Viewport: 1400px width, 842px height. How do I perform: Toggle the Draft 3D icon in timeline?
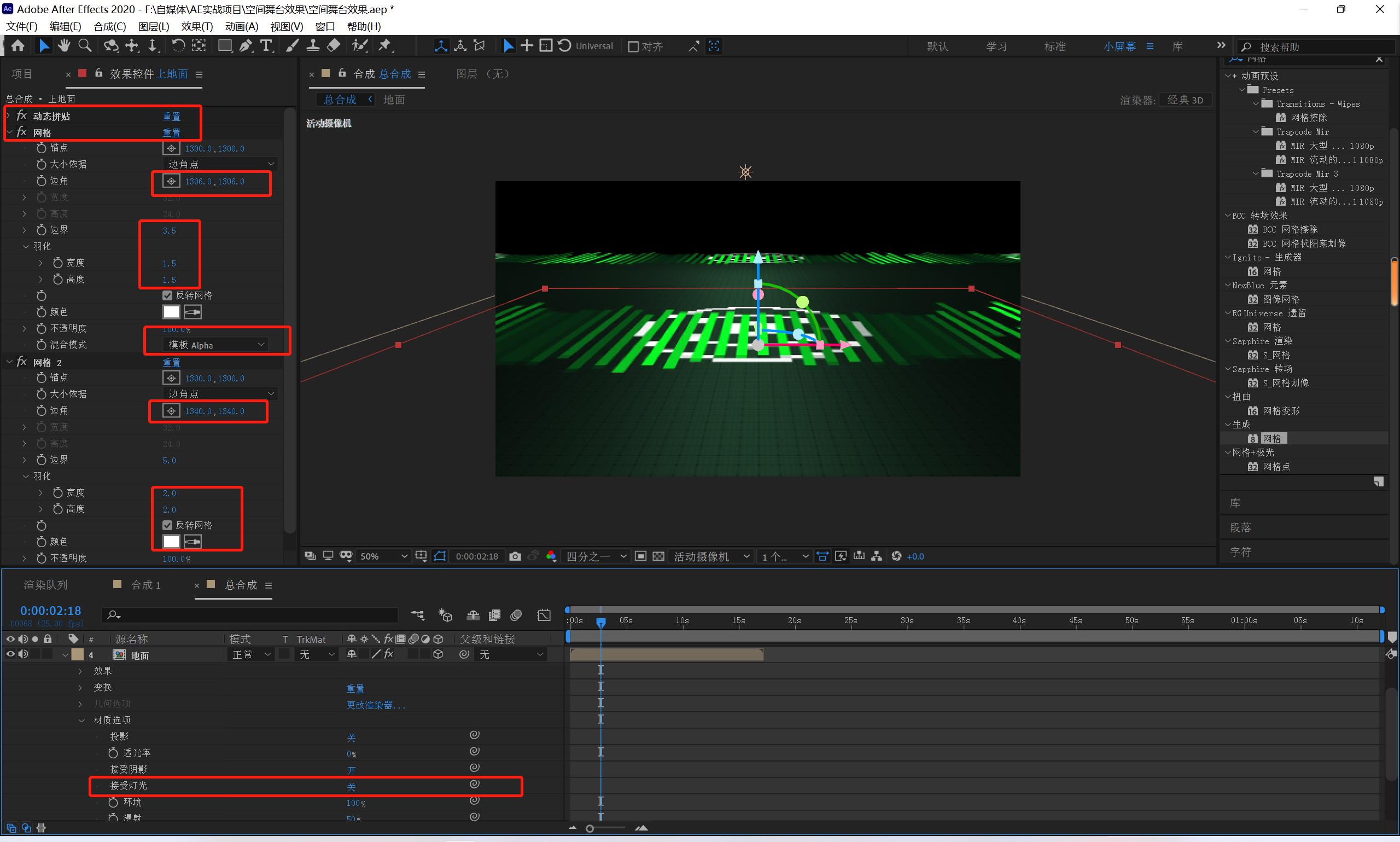click(x=445, y=615)
